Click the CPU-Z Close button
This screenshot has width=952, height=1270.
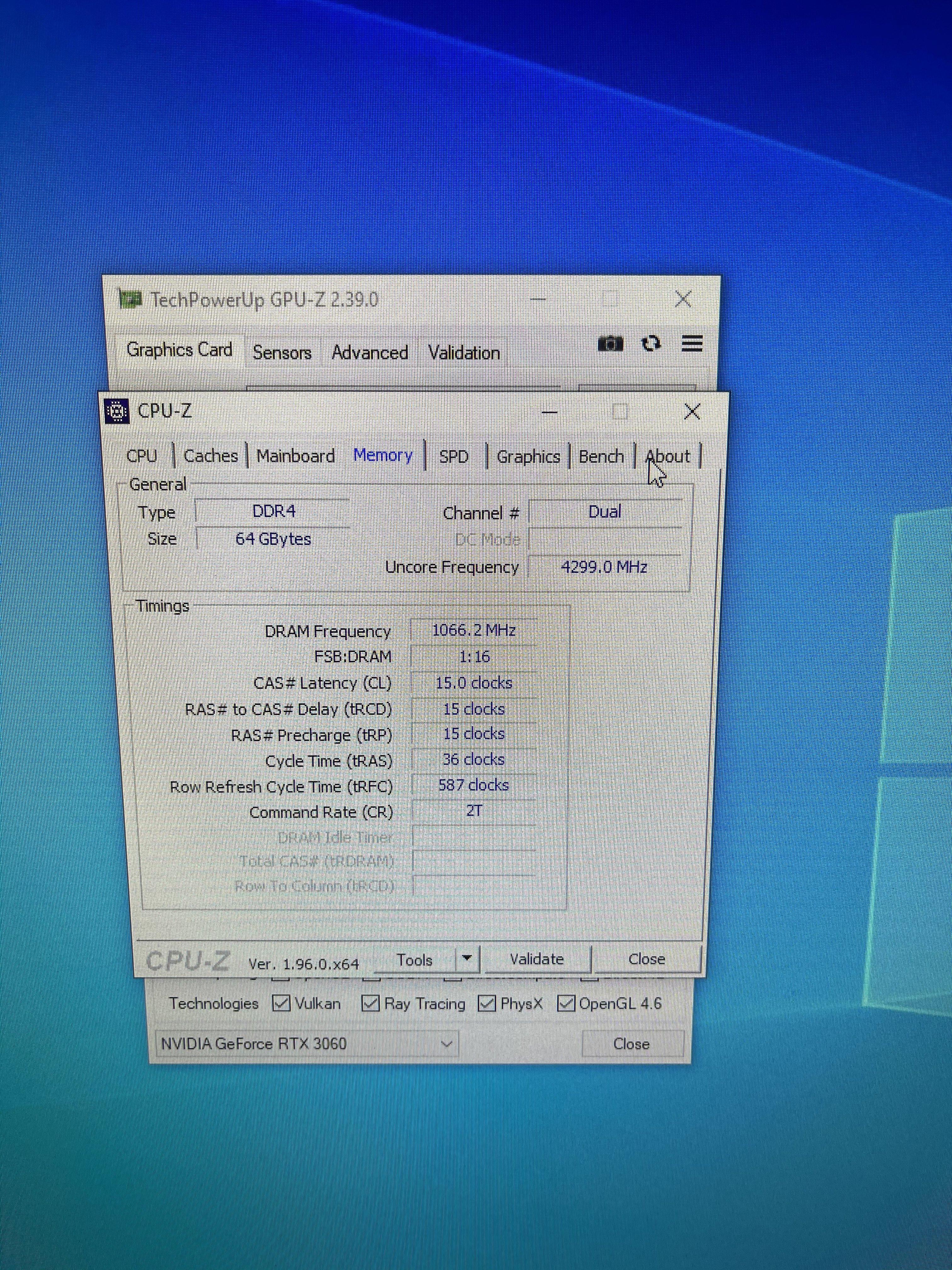click(x=646, y=959)
